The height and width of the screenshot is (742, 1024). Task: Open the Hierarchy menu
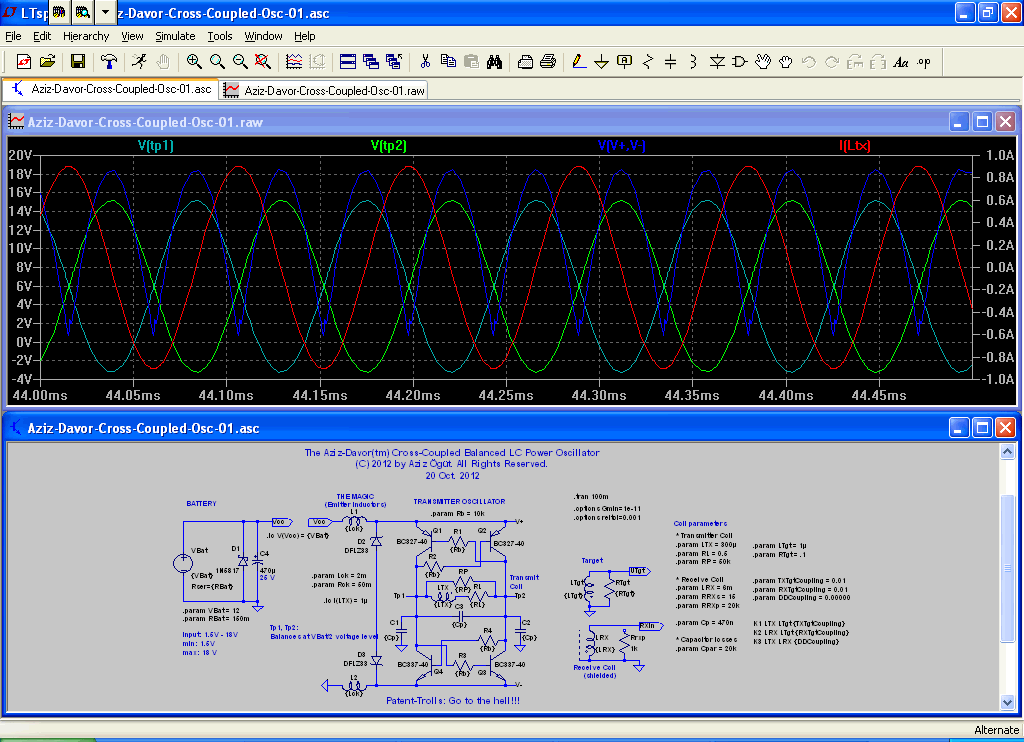pyautogui.click(x=86, y=36)
